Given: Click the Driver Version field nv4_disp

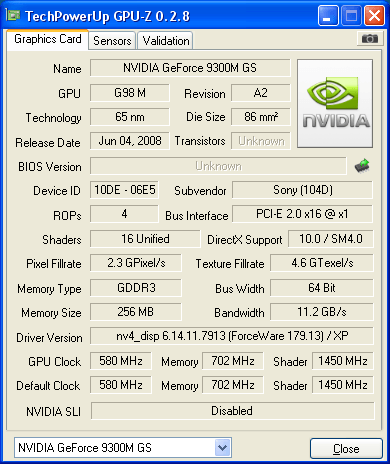Looking at the screenshot, I should click(x=232, y=336).
